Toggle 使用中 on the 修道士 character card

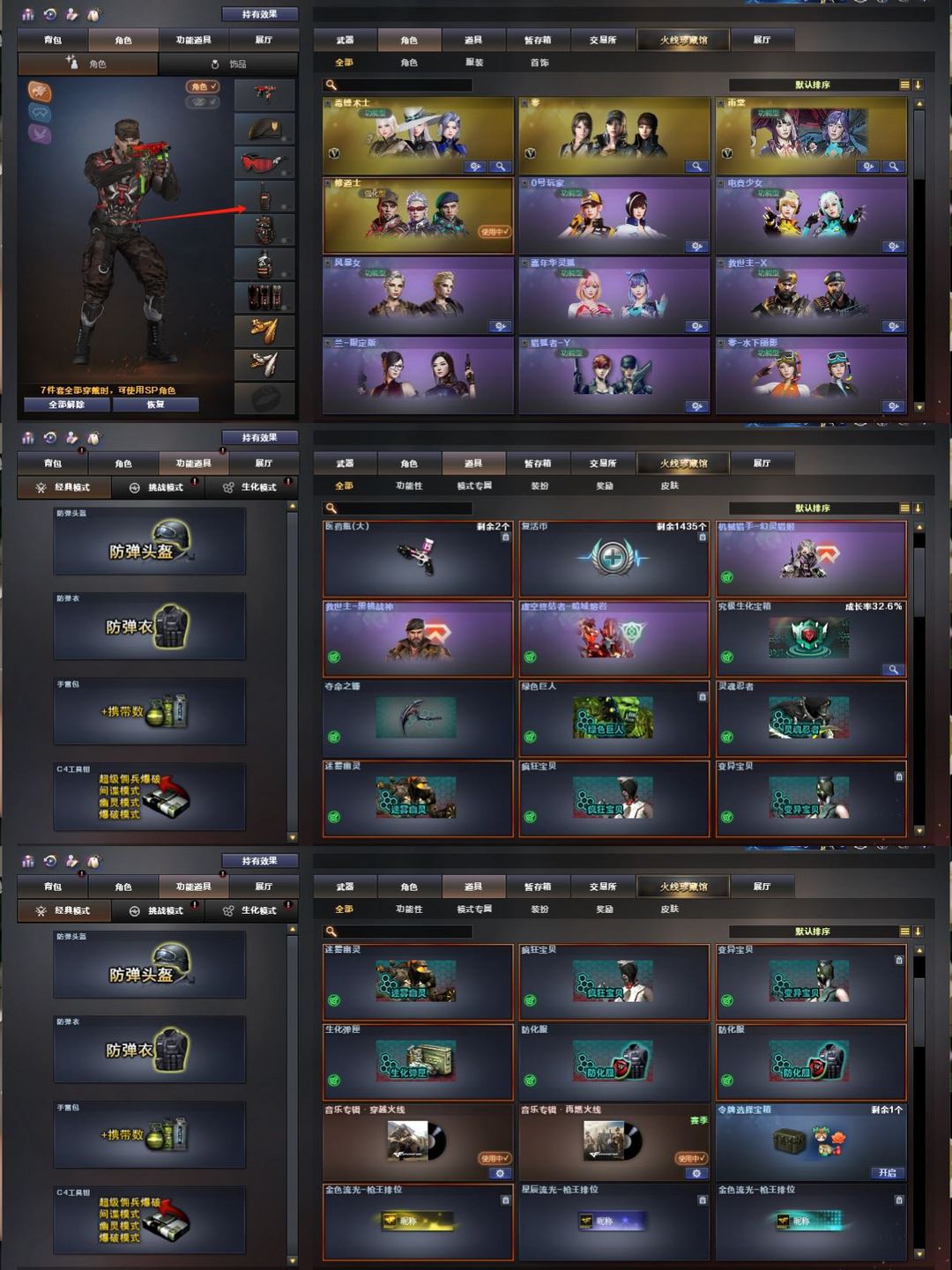click(x=495, y=232)
